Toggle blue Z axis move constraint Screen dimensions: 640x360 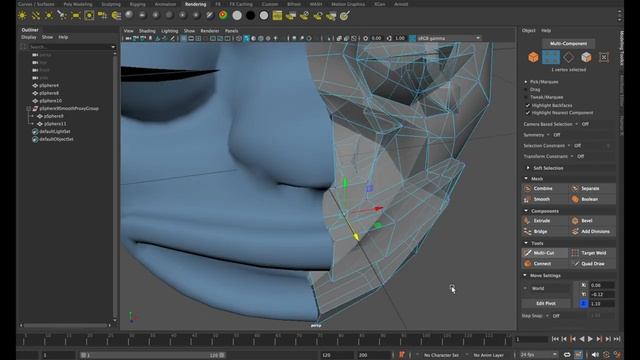click(584, 304)
